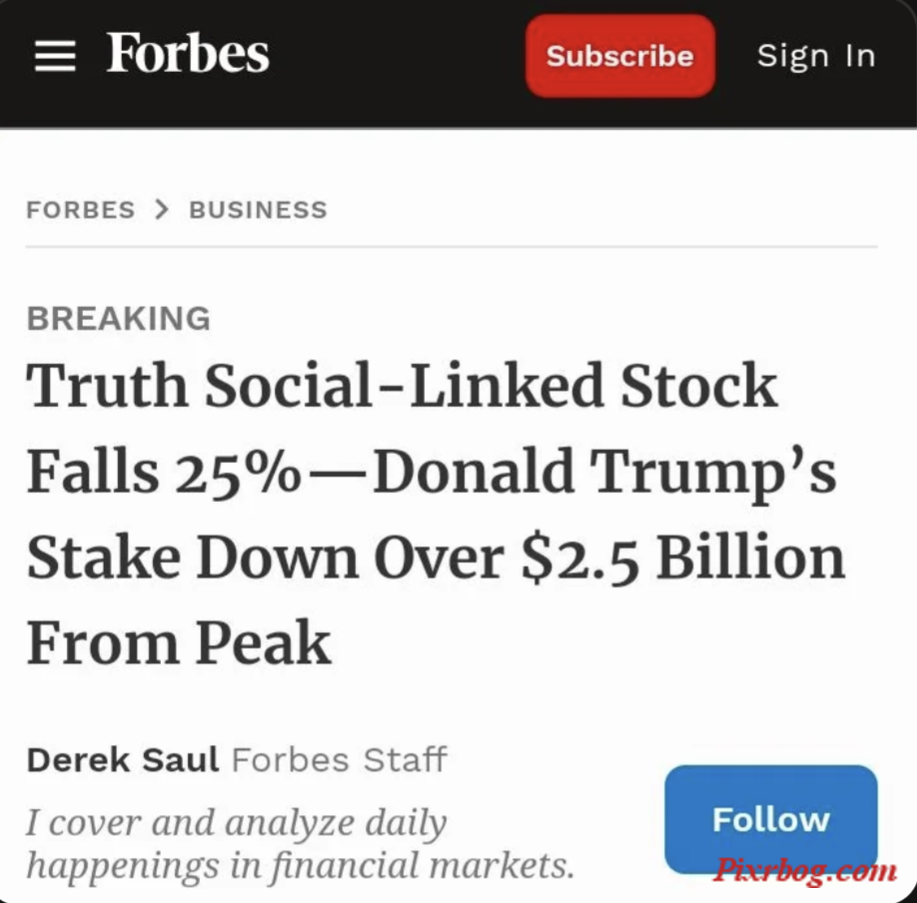
Task: Open author Derek Saul's profile
Action: click(x=123, y=759)
